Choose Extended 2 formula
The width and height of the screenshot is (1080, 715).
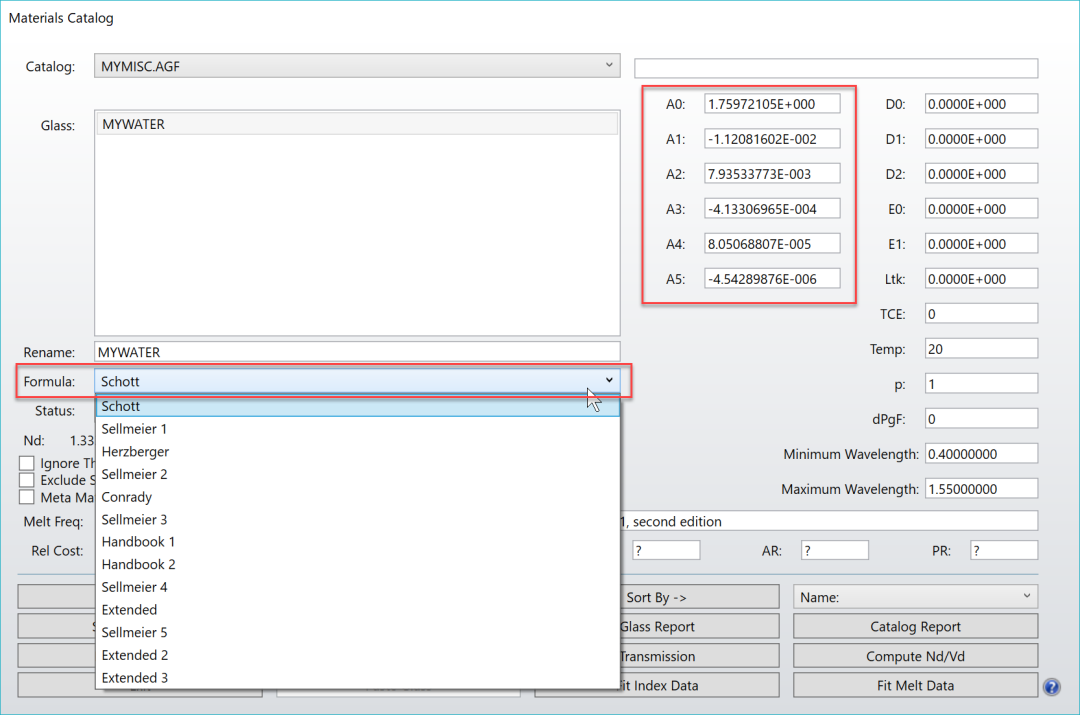click(357, 656)
